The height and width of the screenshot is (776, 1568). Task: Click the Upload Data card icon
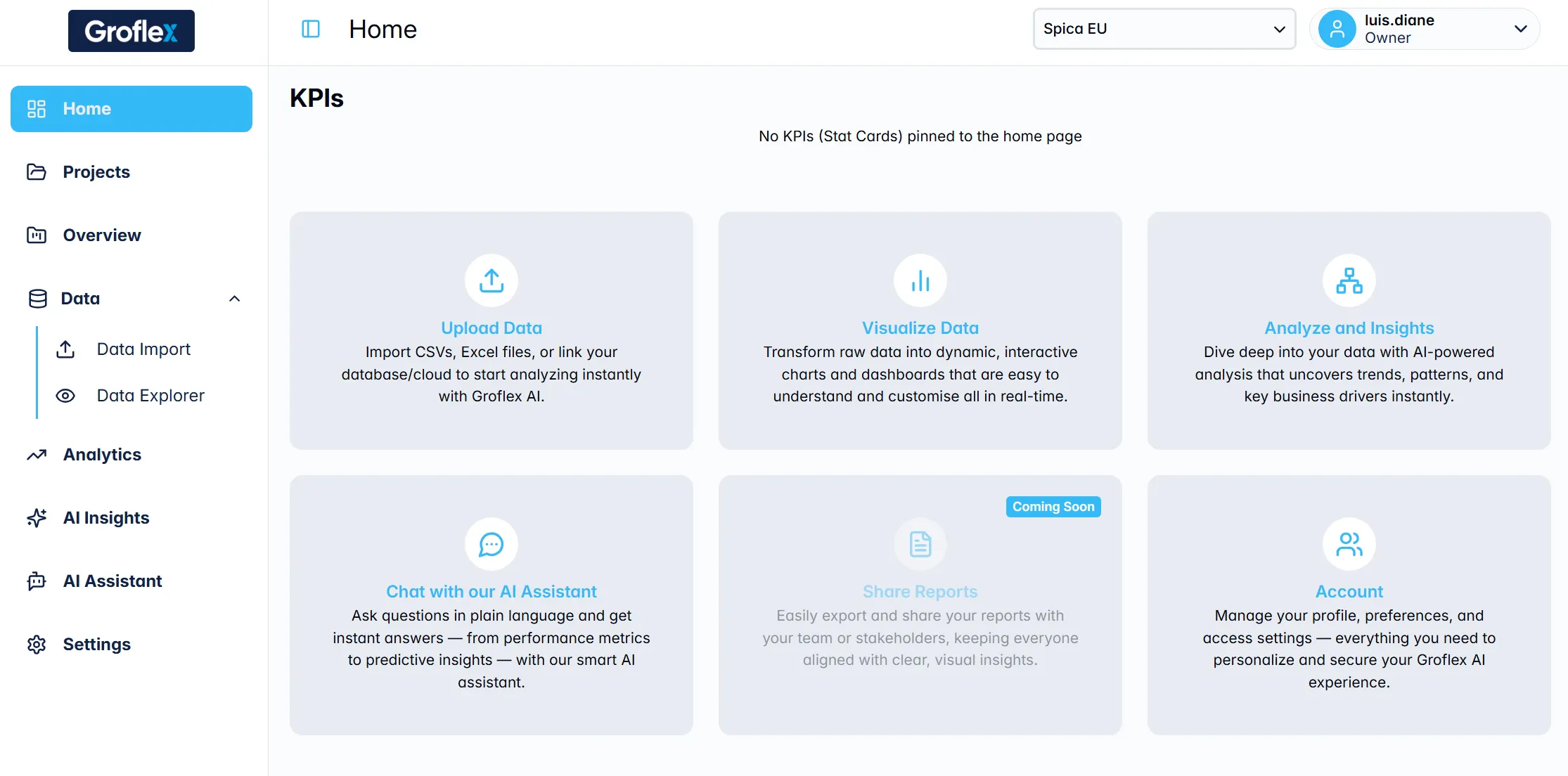(491, 280)
